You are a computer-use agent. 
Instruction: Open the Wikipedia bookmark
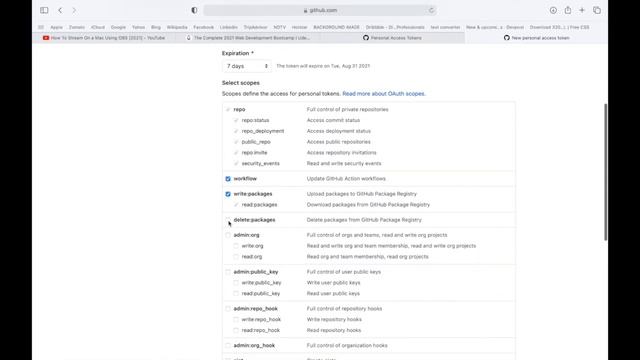[177, 27]
